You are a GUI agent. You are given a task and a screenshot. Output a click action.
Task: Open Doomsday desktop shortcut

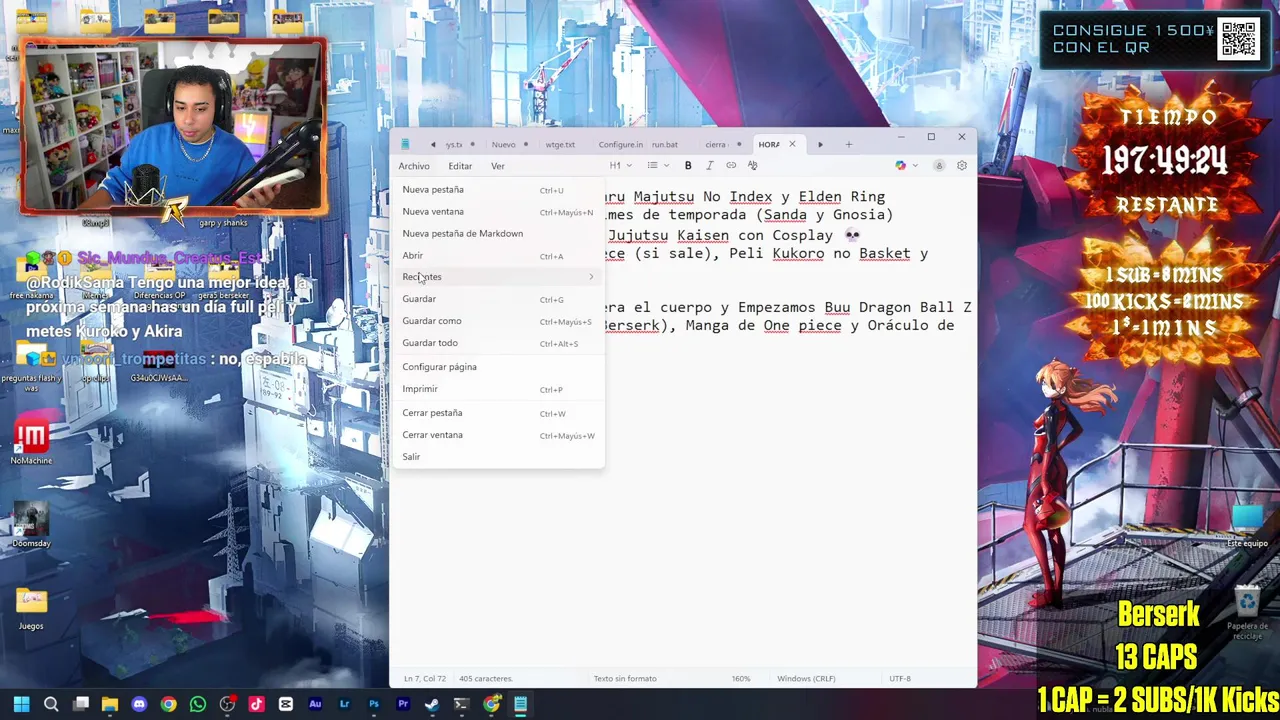pyautogui.click(x=31, y=525)
